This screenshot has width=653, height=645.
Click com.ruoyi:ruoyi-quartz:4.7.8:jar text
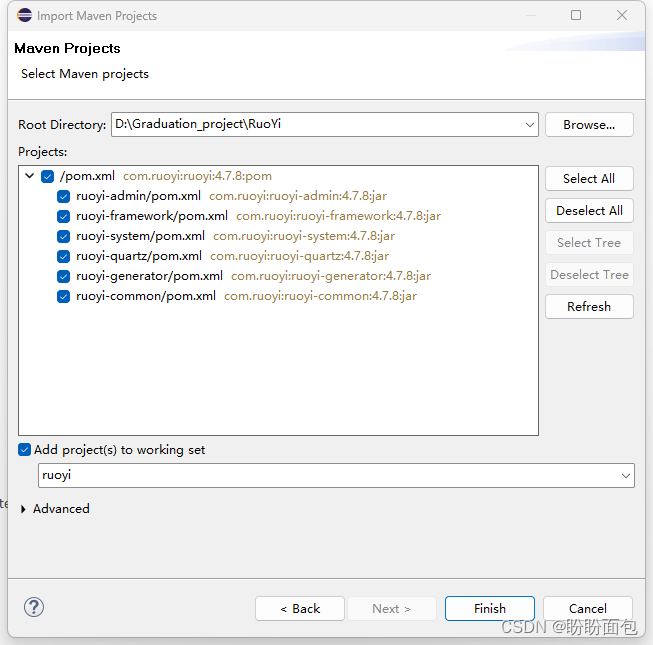click(x=299, y=256)
